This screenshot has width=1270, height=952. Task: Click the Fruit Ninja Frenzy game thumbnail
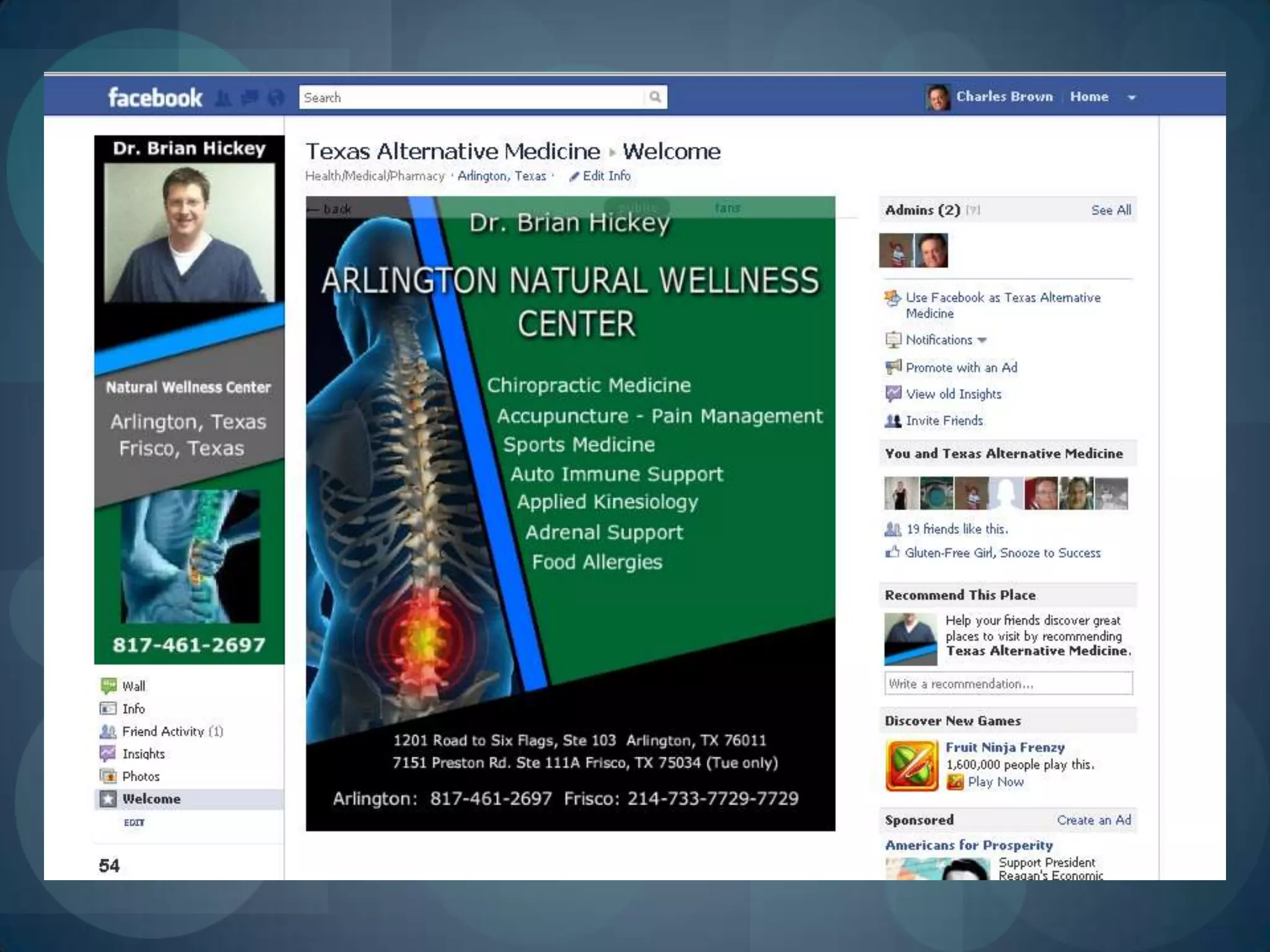[912, 765]
